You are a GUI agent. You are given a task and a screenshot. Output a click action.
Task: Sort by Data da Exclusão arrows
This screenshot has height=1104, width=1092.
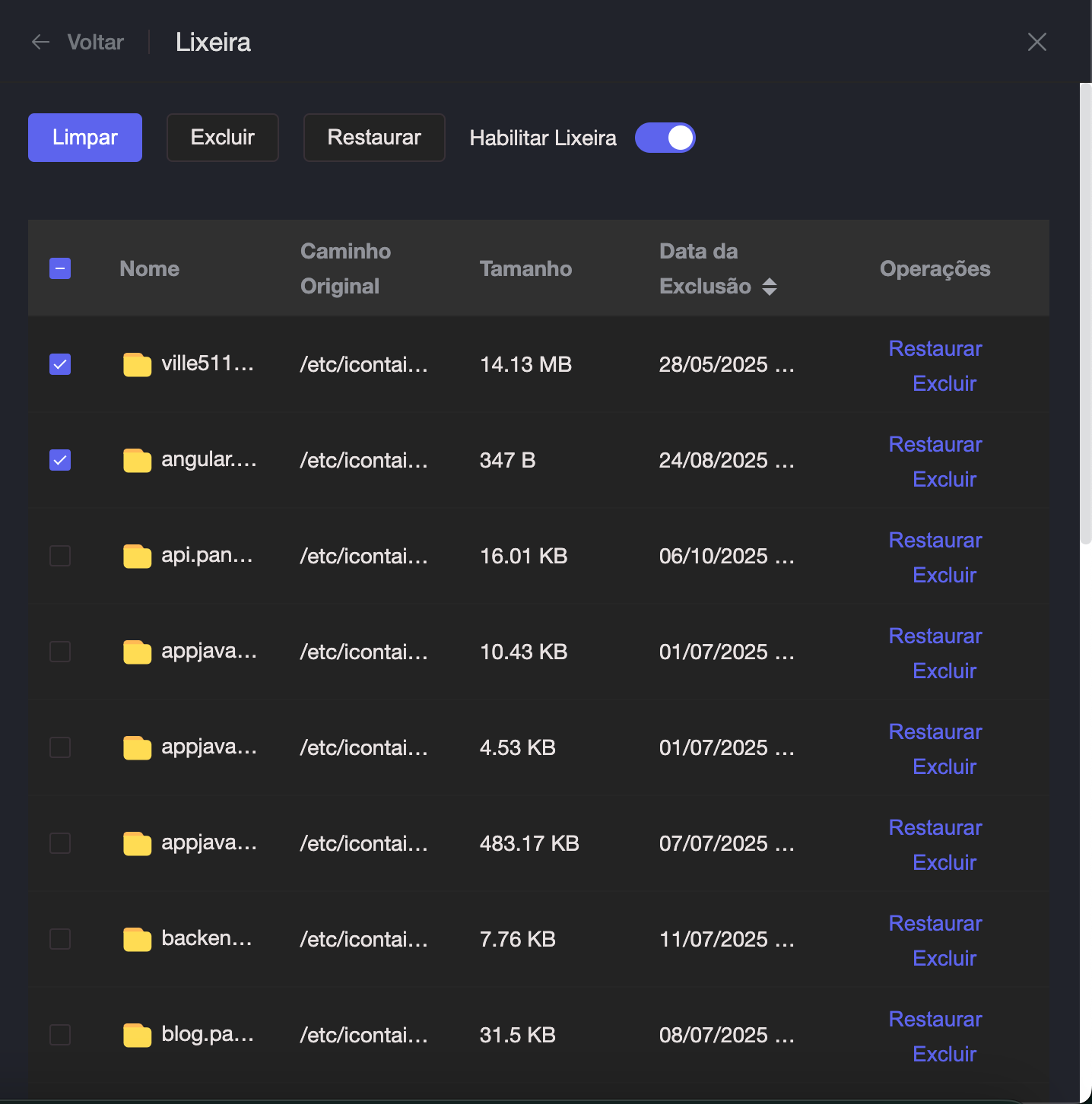770,287
